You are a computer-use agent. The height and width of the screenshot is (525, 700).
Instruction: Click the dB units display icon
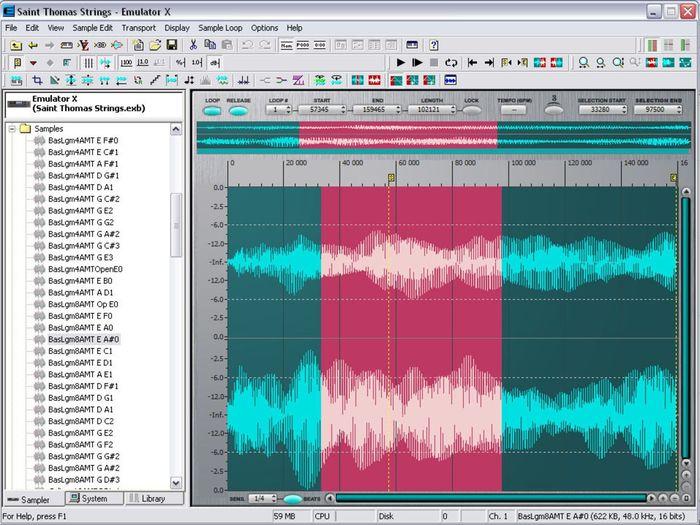[x=215, y=62]
